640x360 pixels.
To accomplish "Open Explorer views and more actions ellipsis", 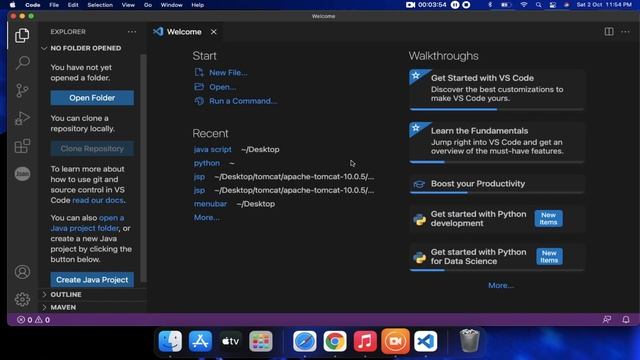I will click(132, 32).
